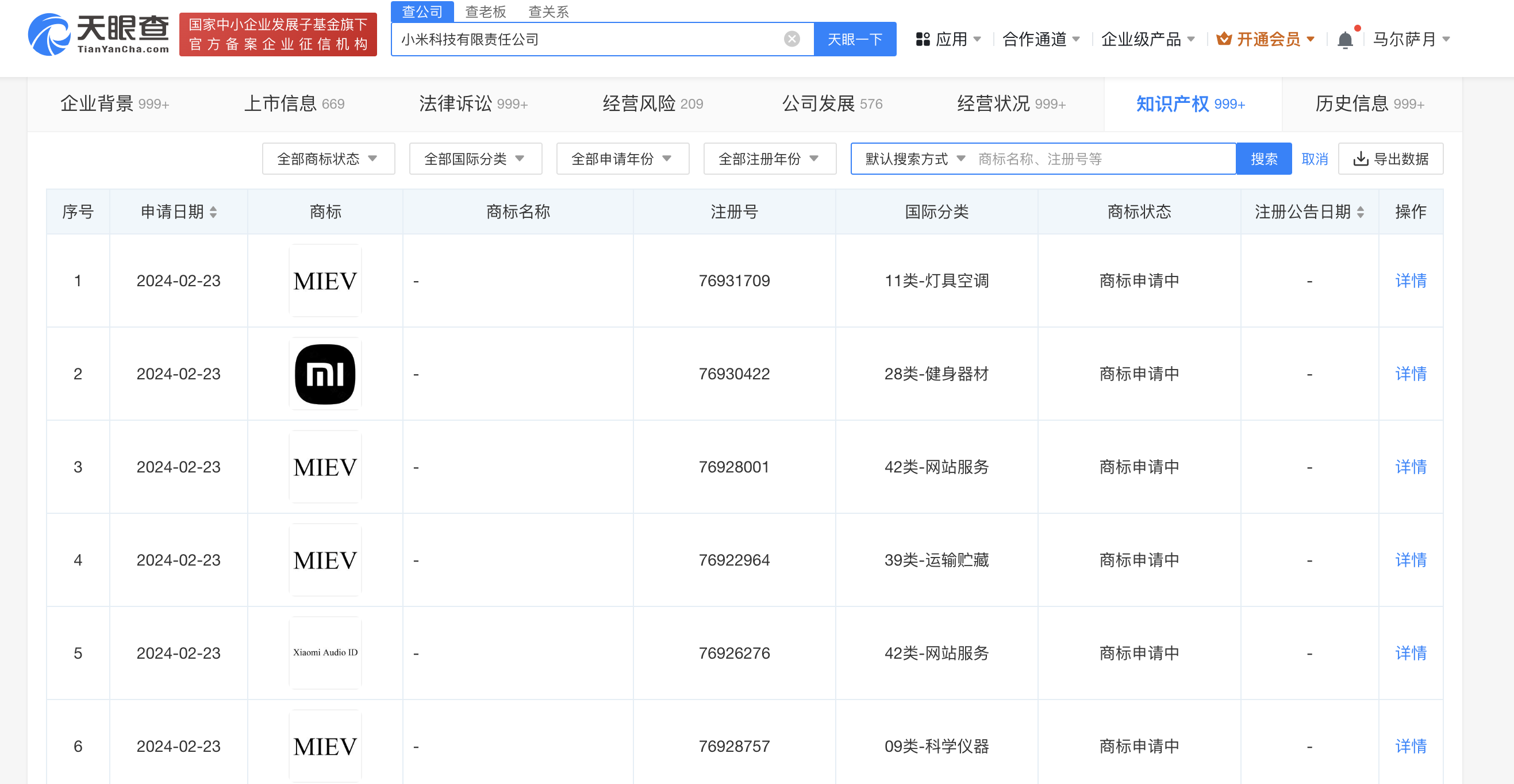Click 取消 to cancel the search
The height and width of the screenshot is (784, 1514).
1315,159
